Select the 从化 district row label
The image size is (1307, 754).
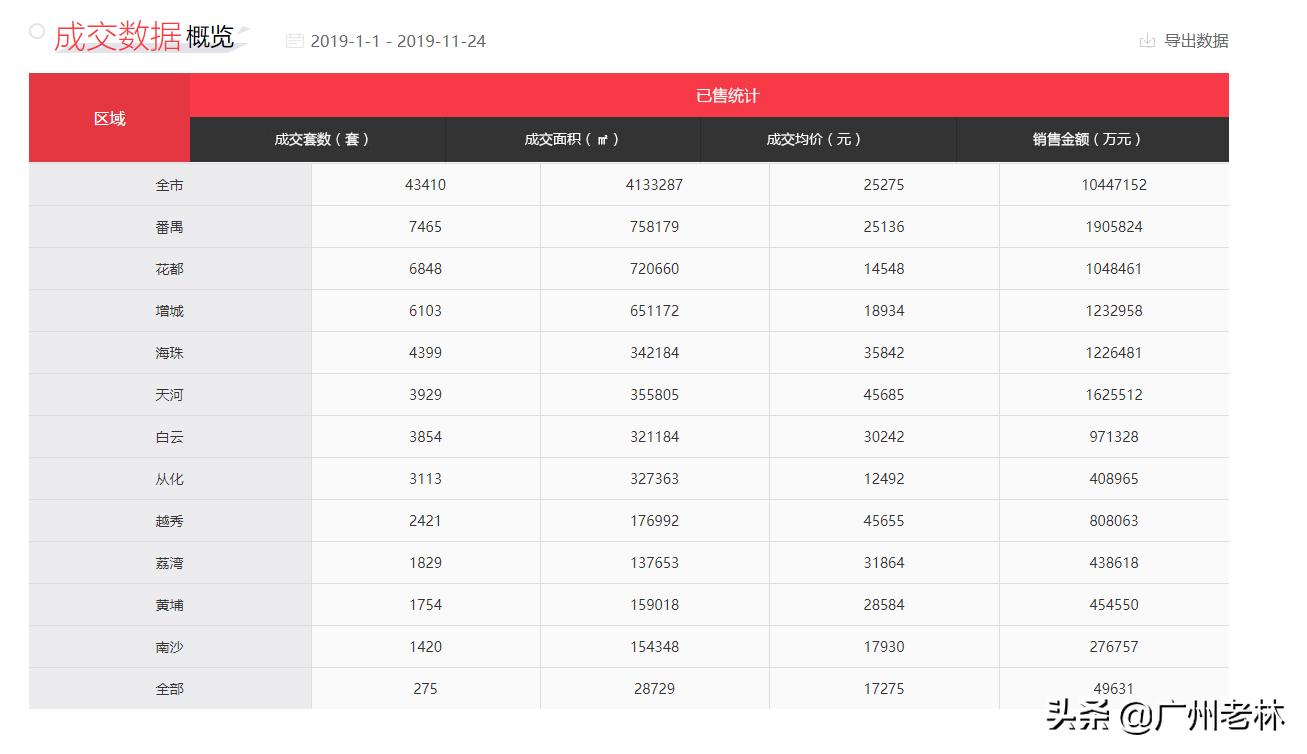click(x=170, y=479)
